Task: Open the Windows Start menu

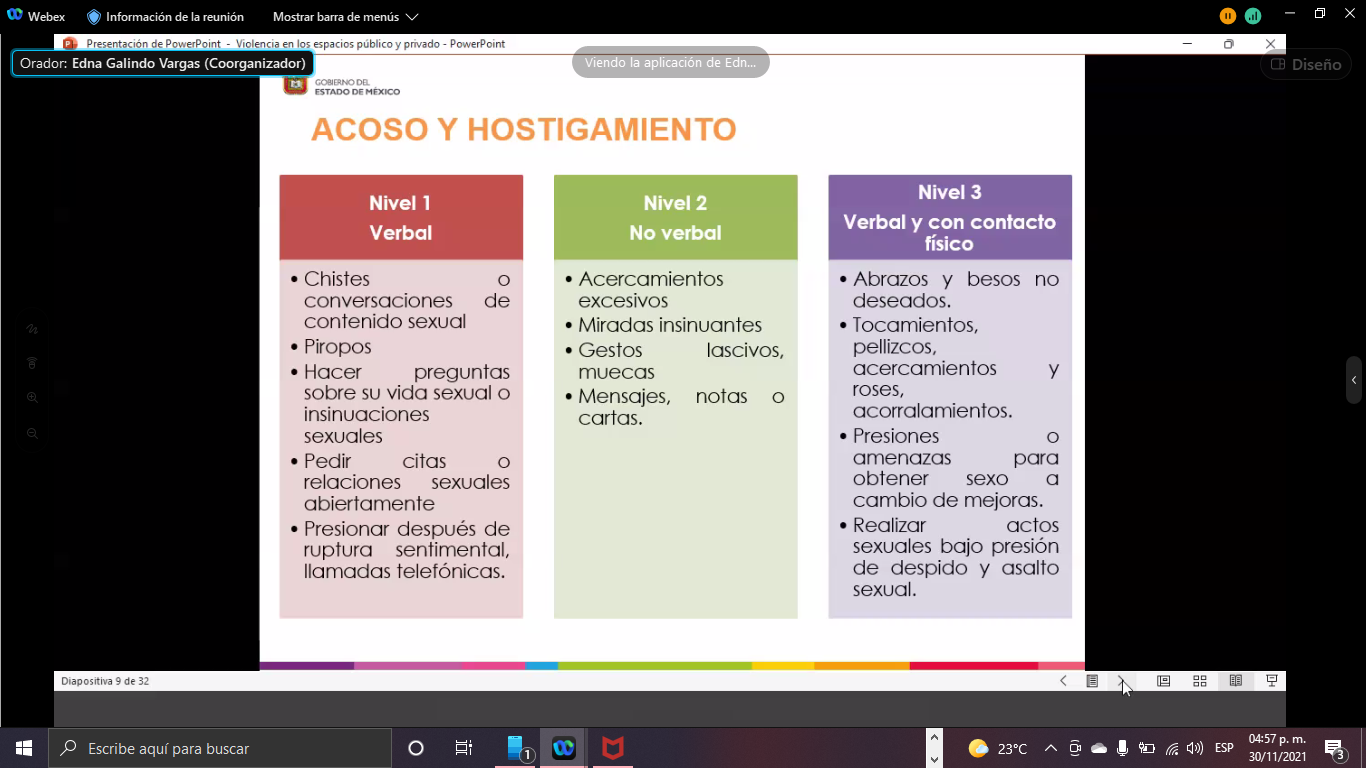Action: click(24, 748)
